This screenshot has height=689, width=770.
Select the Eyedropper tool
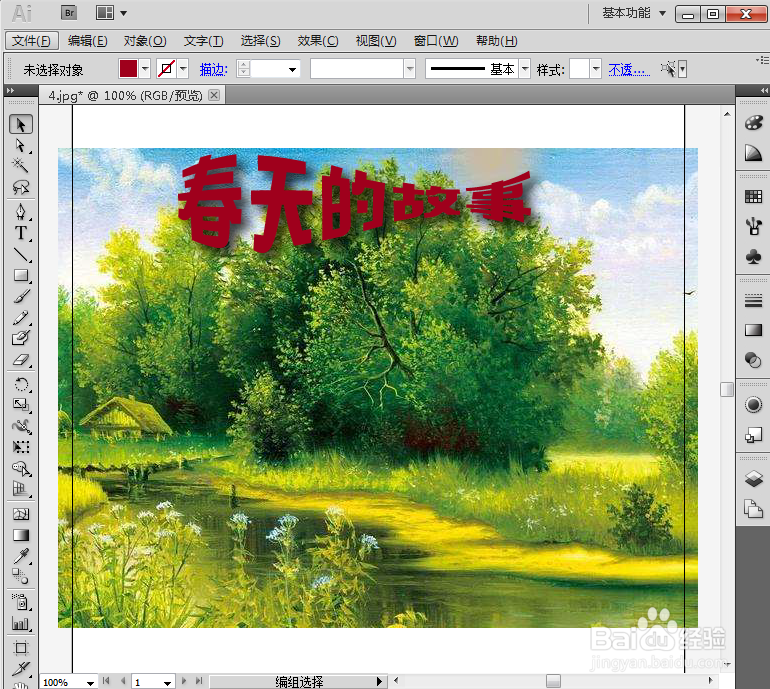(x=21, y=556)
